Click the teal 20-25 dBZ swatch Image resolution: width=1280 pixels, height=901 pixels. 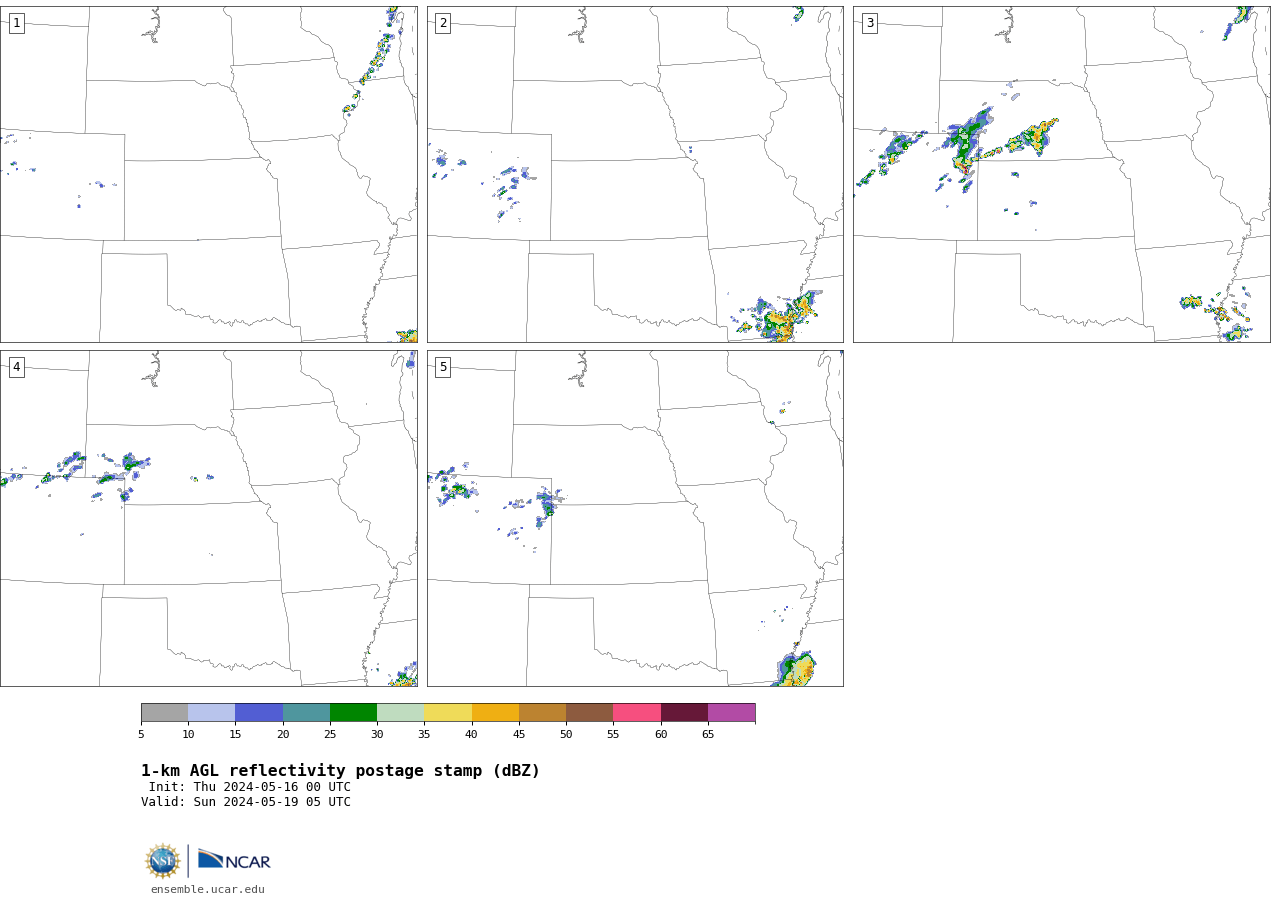(x=306, y=713)
